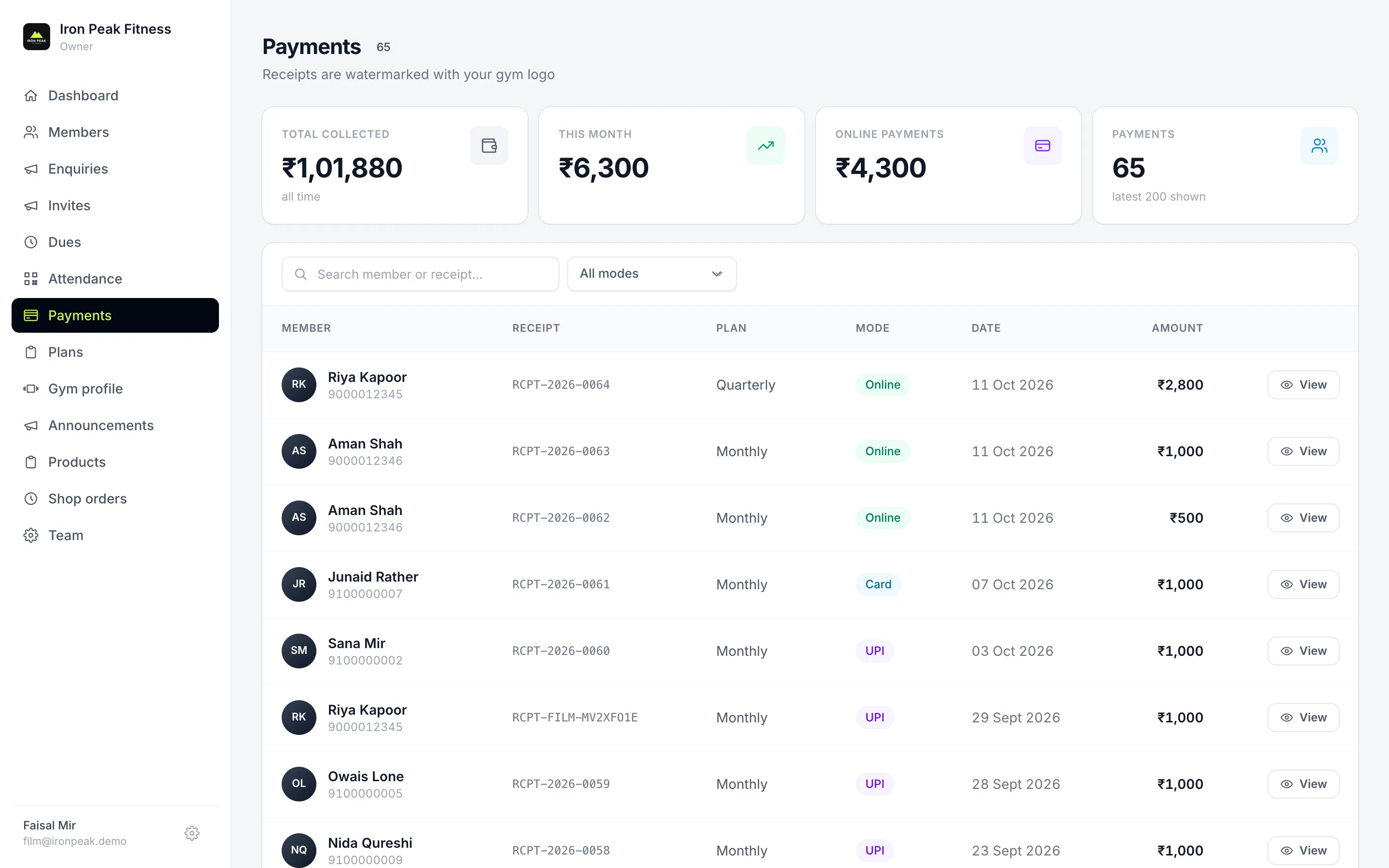Open Shop orders in the sidebar
Screen dimensions: 1389x868
click(x=115, y=499)
